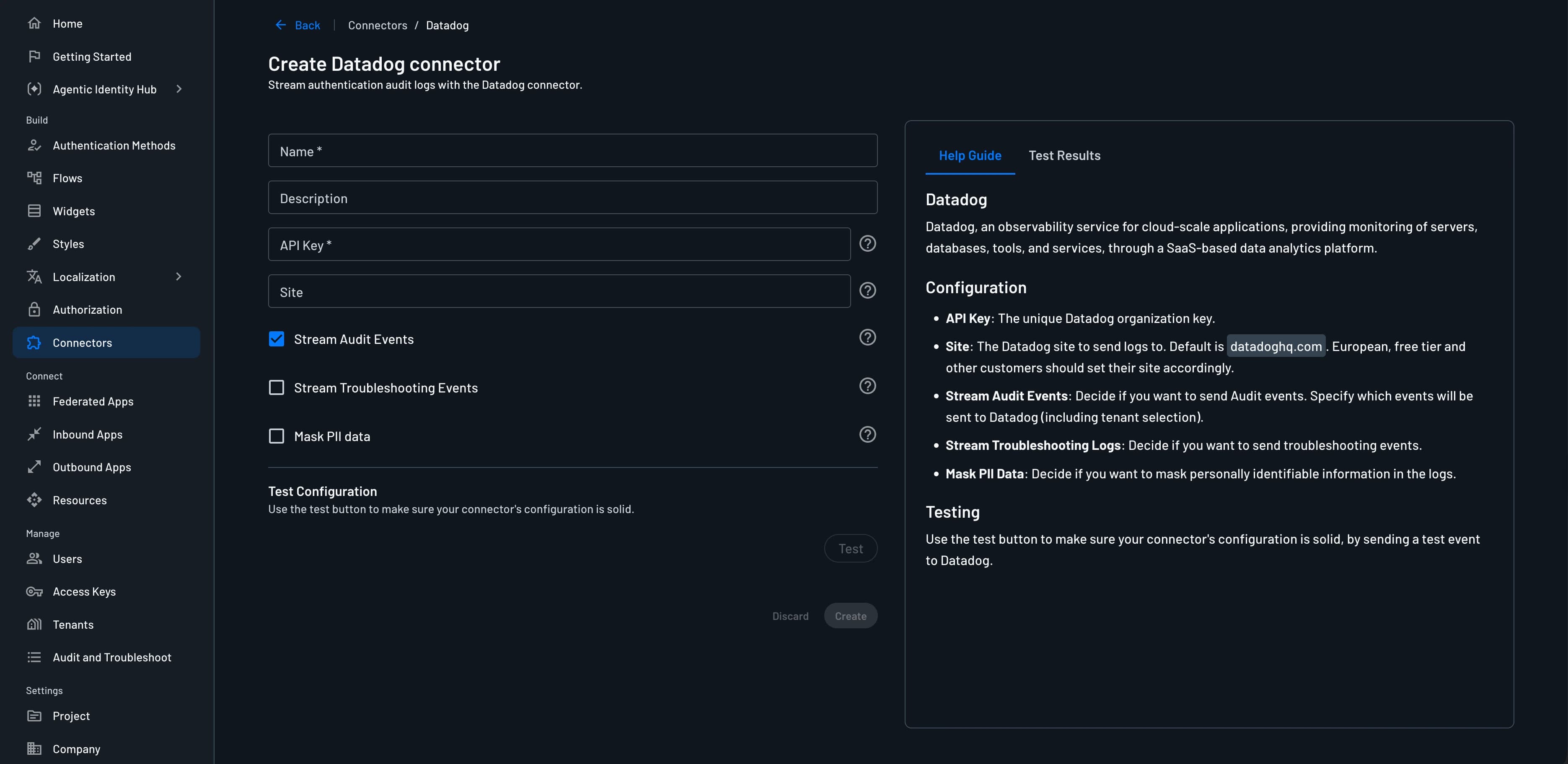The height and width of the screenshot is (764, 1568).
Task: Focus the Site input field
Action: click(x=559, y=292)
